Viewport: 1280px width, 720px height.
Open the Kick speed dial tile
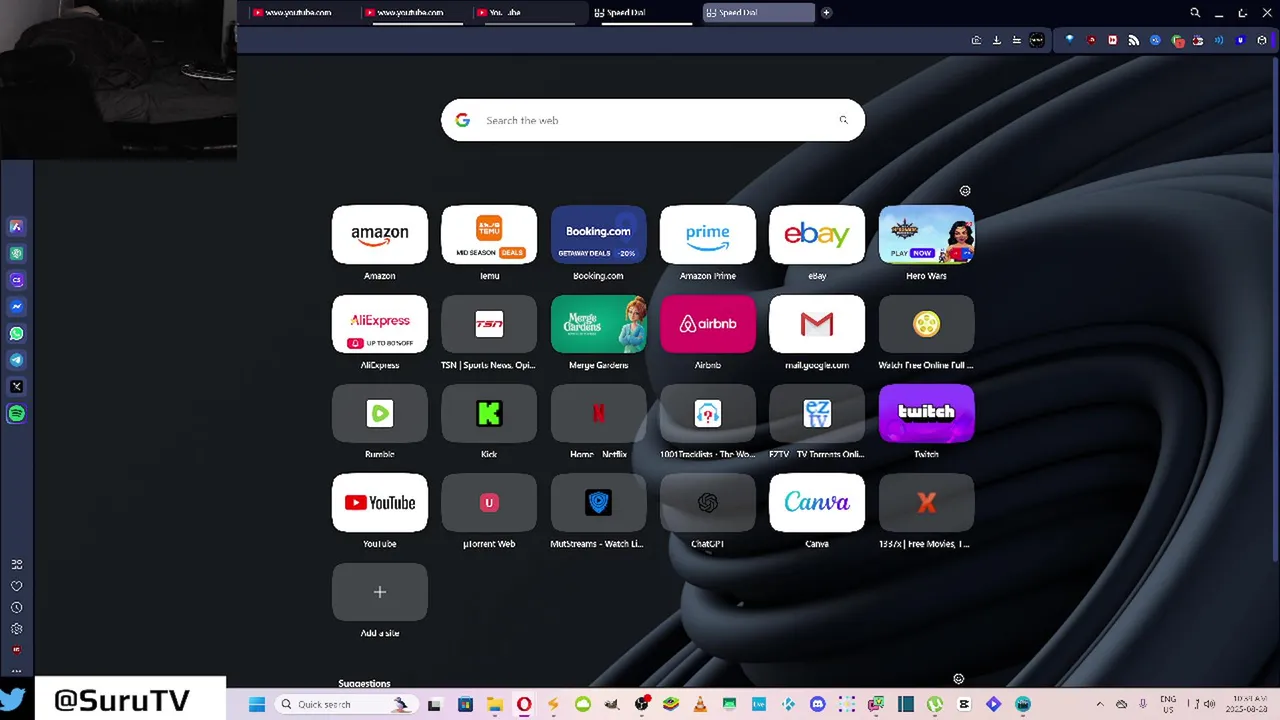(489, 413)
